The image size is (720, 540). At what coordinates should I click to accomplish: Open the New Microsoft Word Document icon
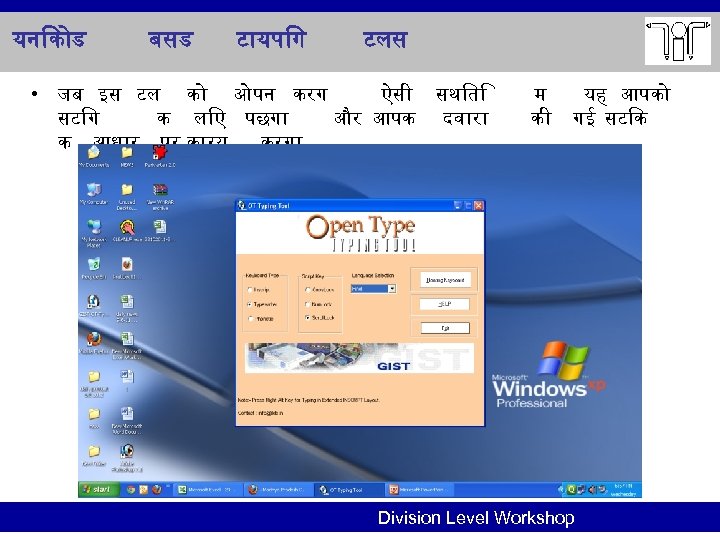pyautogui.click(x=127, y=421)
